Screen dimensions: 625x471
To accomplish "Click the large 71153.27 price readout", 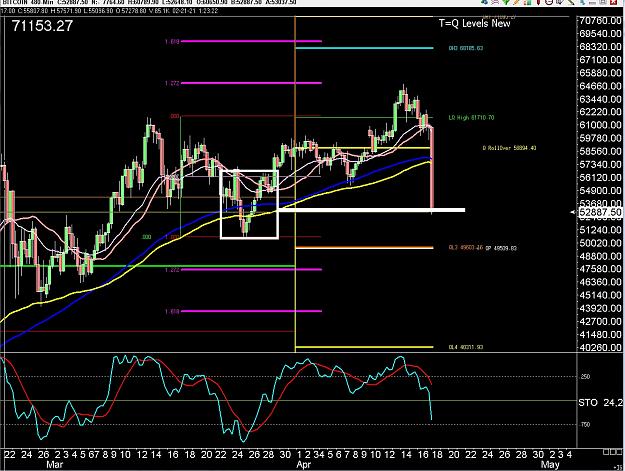I will 42,26.
